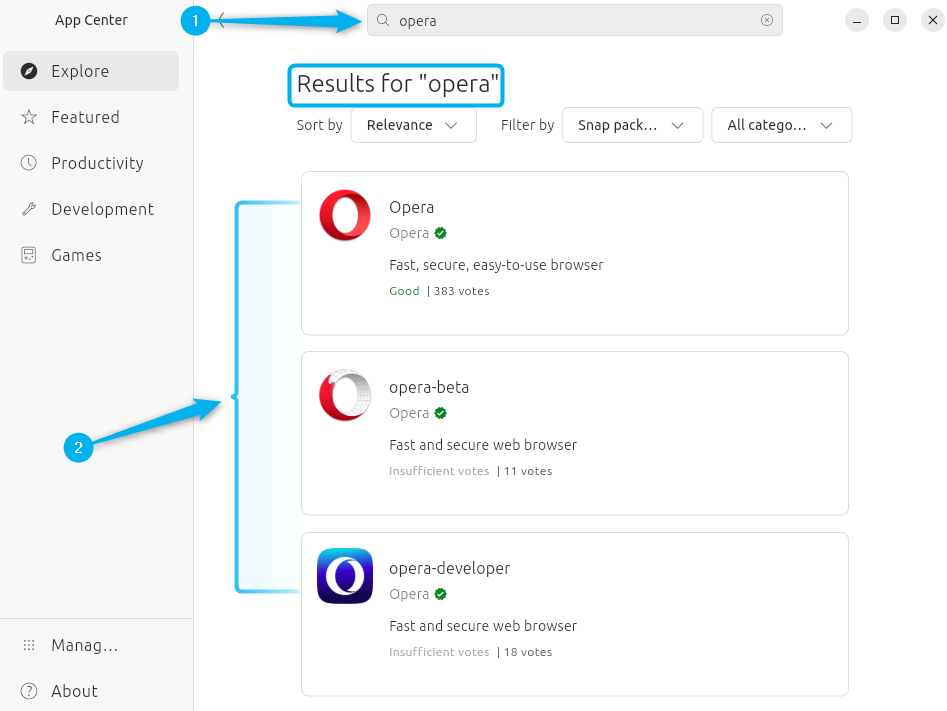The width and height of the screenshot is (947, 711).
Task: Open the Productivity category
Action: click(x=97, y=163)
